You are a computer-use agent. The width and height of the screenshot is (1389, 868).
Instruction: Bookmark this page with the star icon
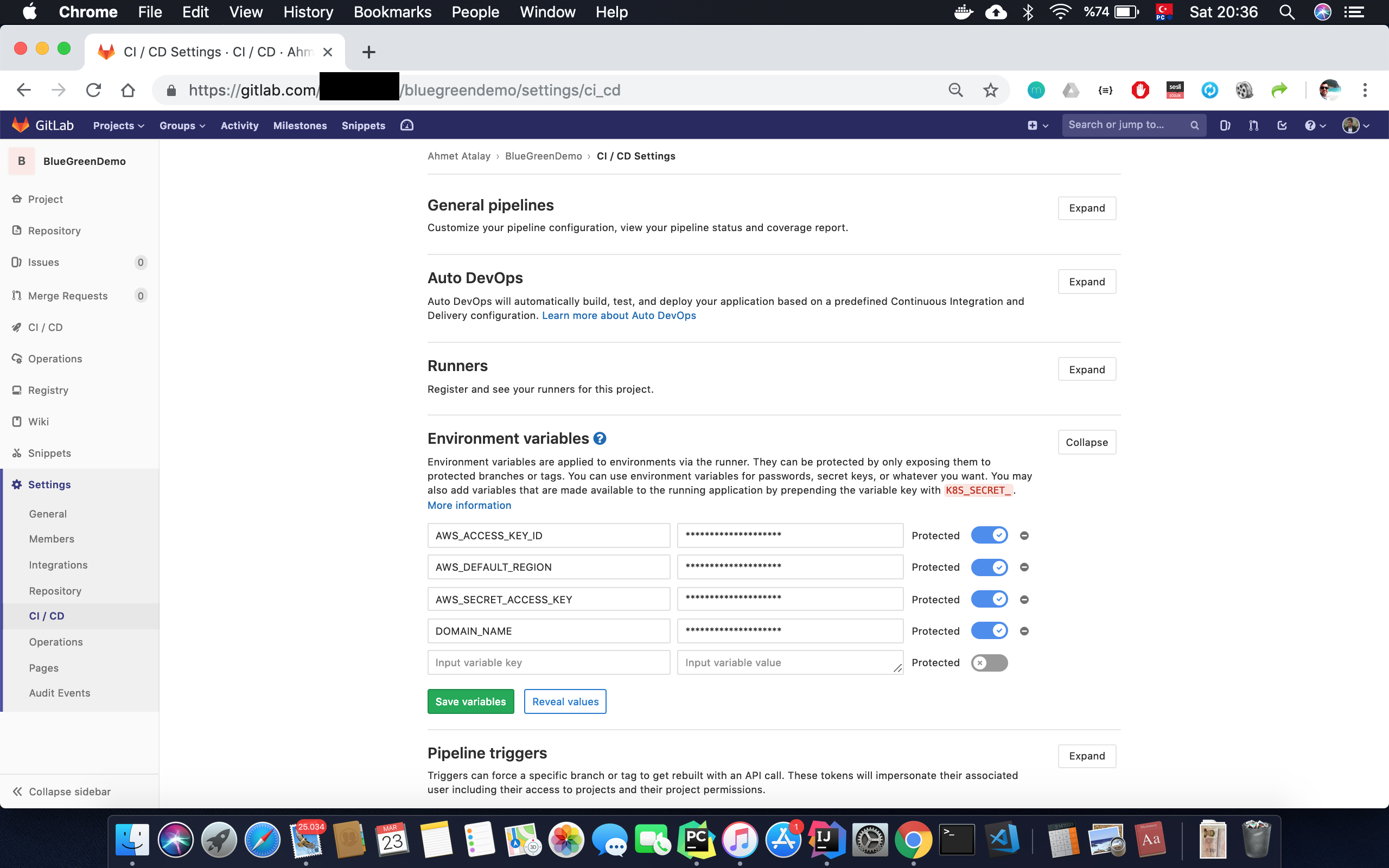point(990,90)
